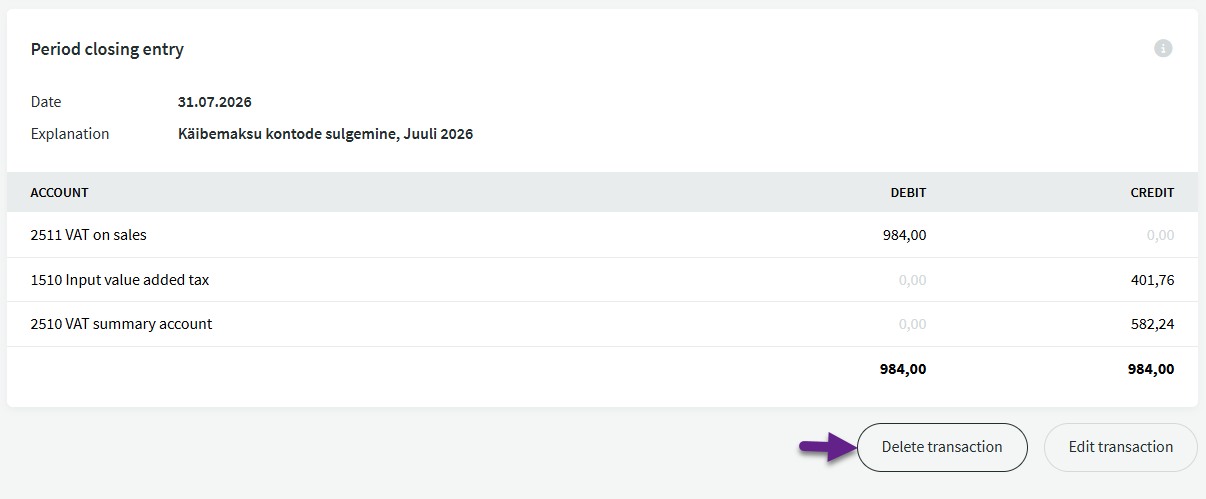Click the 582,24 credit amount

(1152, 324)
